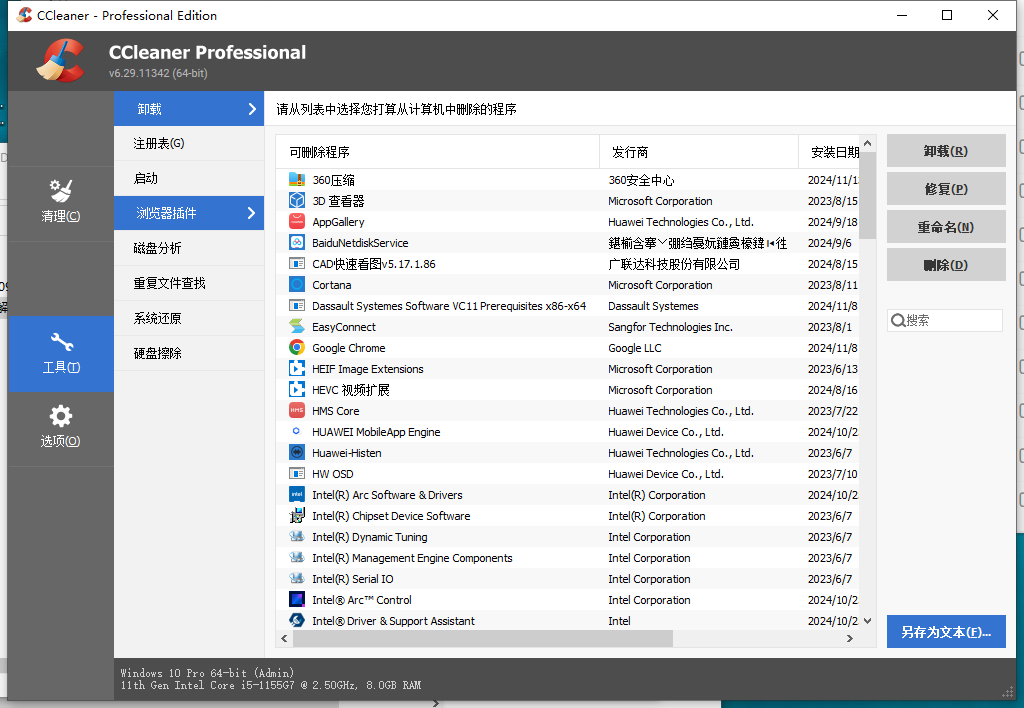
Task: Click the vertical scrollbar thumb
Action: coord(867,195)
